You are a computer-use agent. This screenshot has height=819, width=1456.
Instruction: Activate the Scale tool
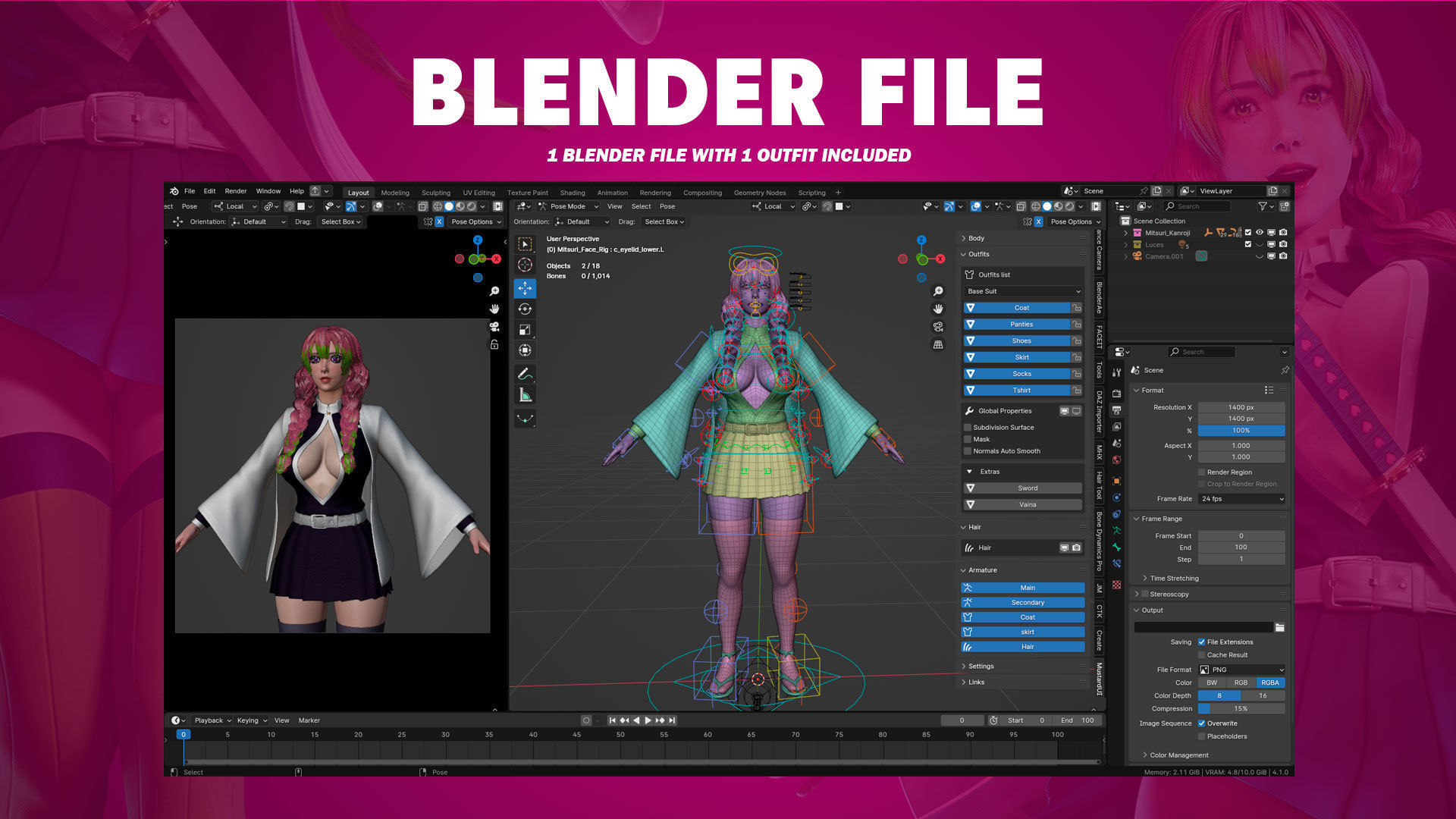click(x=525, y=329)
